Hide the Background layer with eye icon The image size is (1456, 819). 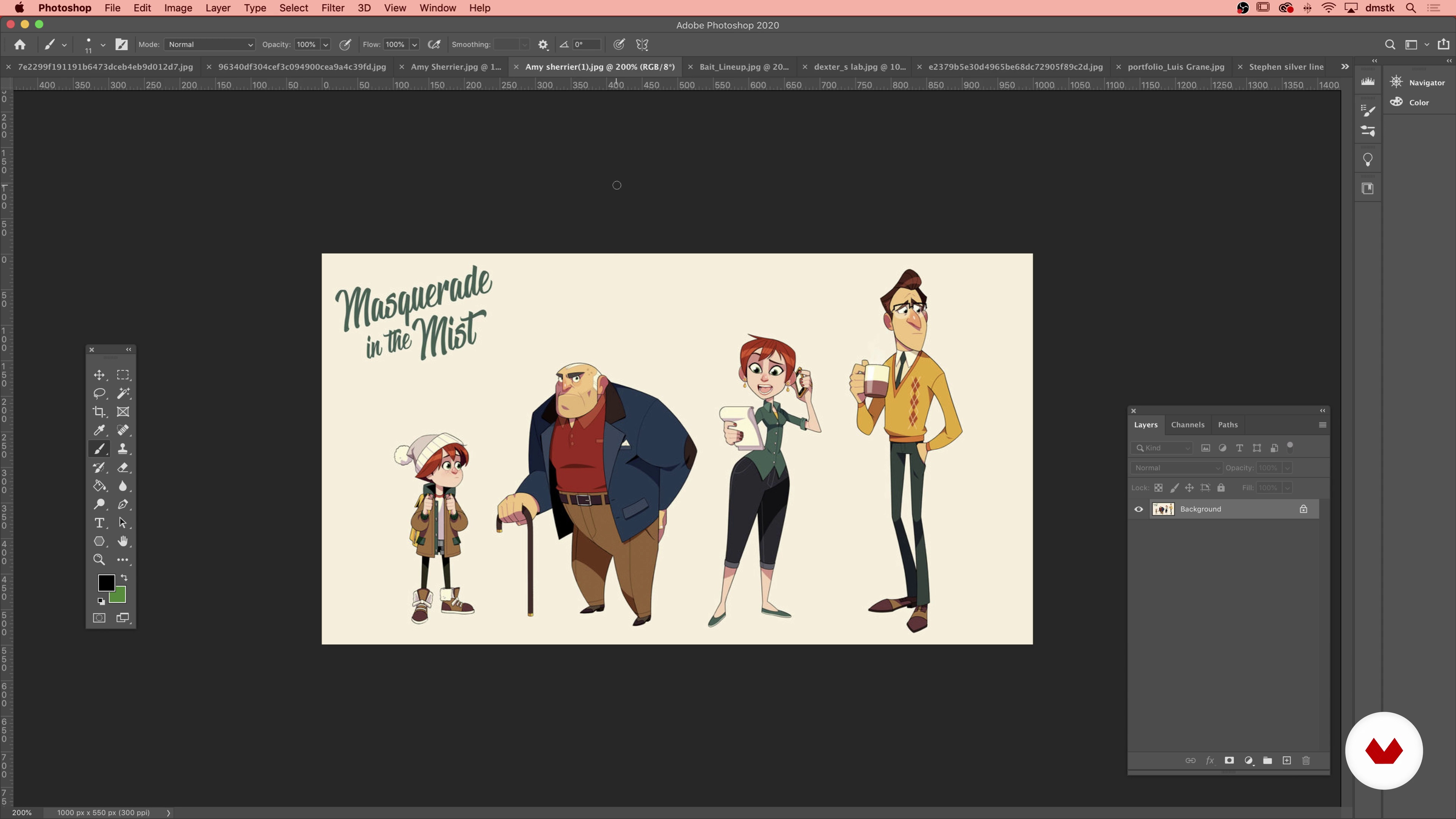1139,509
